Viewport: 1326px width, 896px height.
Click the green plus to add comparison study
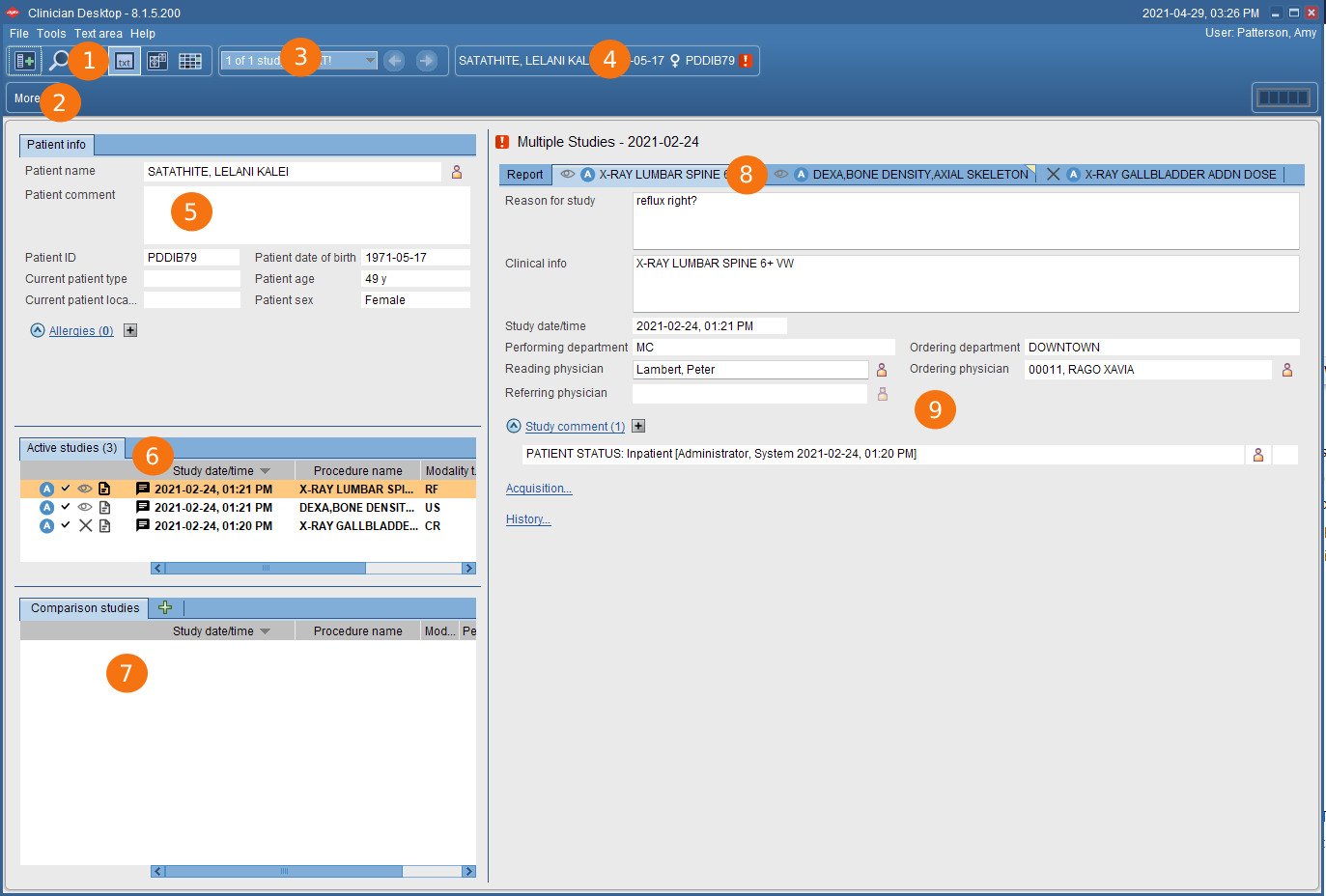coord(165,607)
